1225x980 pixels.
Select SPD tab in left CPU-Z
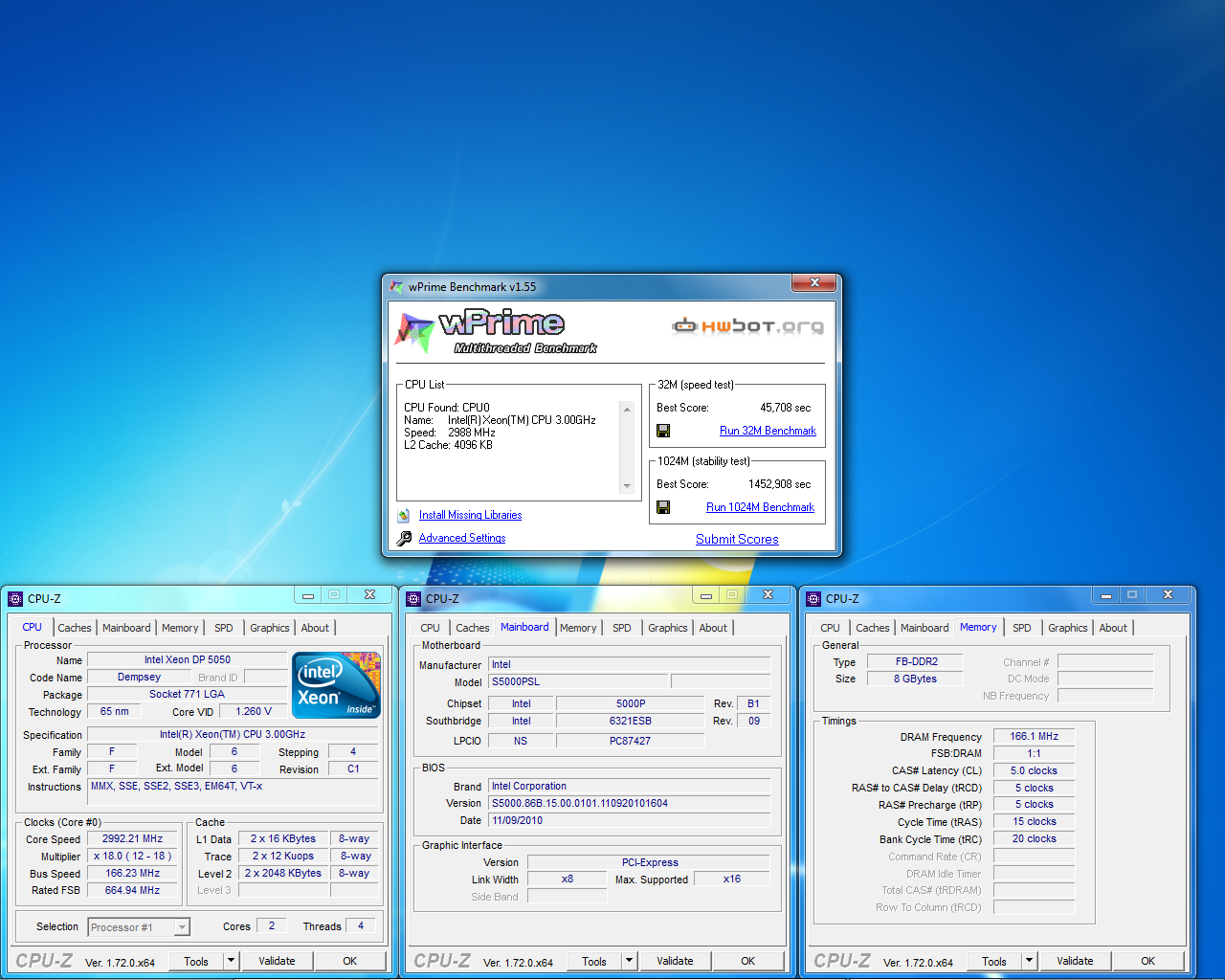point(224,628)
